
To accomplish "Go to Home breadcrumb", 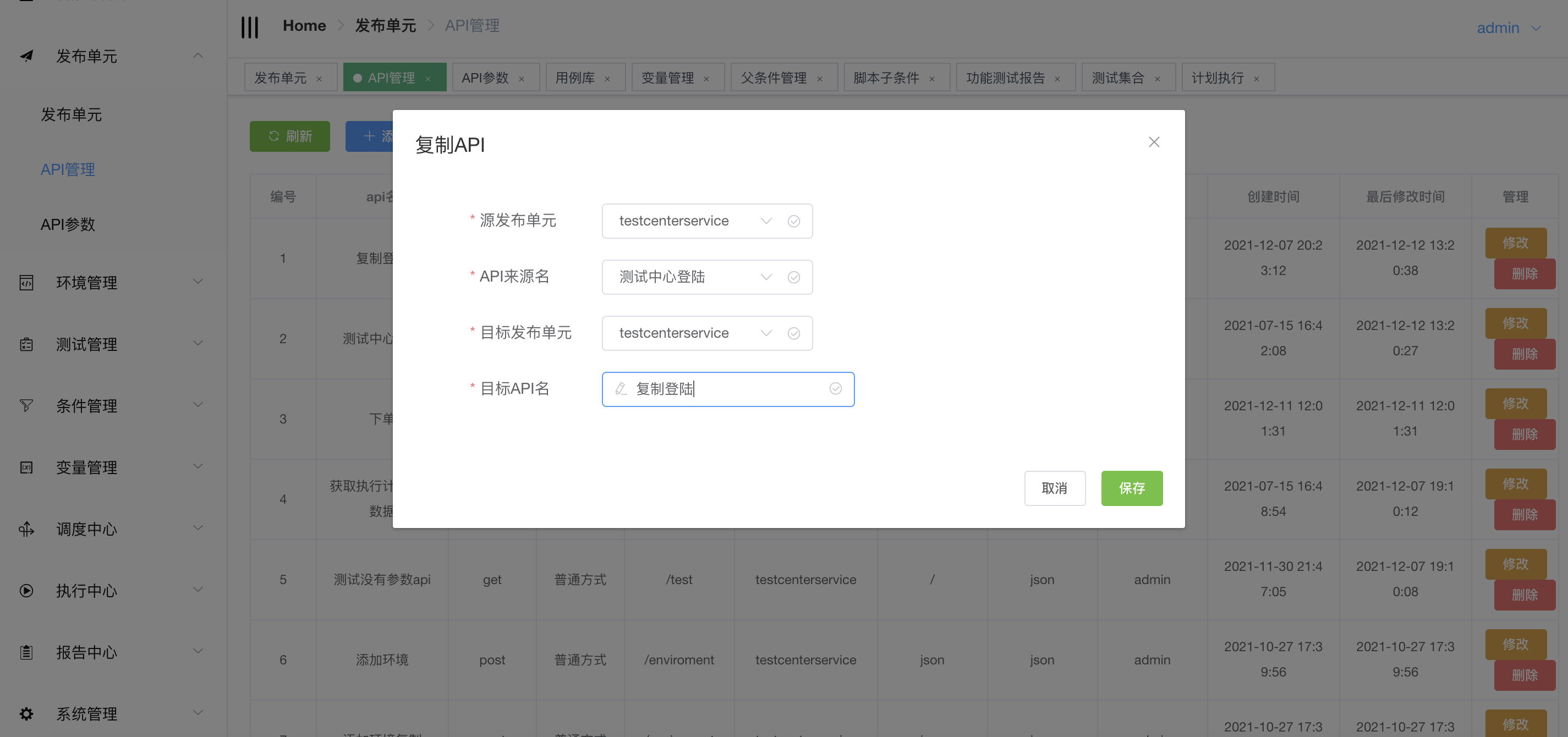I will 304,25.
